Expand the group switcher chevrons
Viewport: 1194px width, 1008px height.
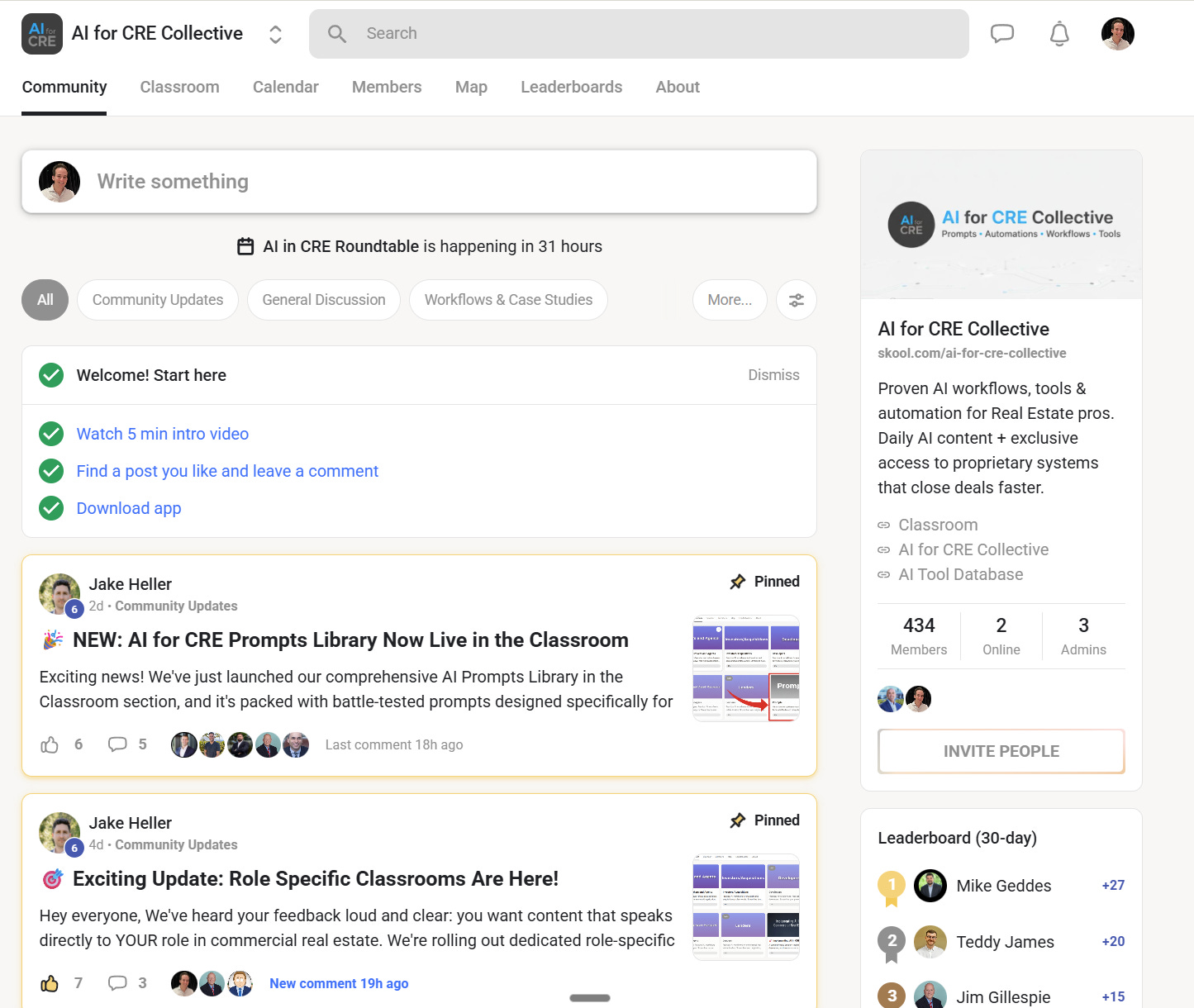coord(276,34)
